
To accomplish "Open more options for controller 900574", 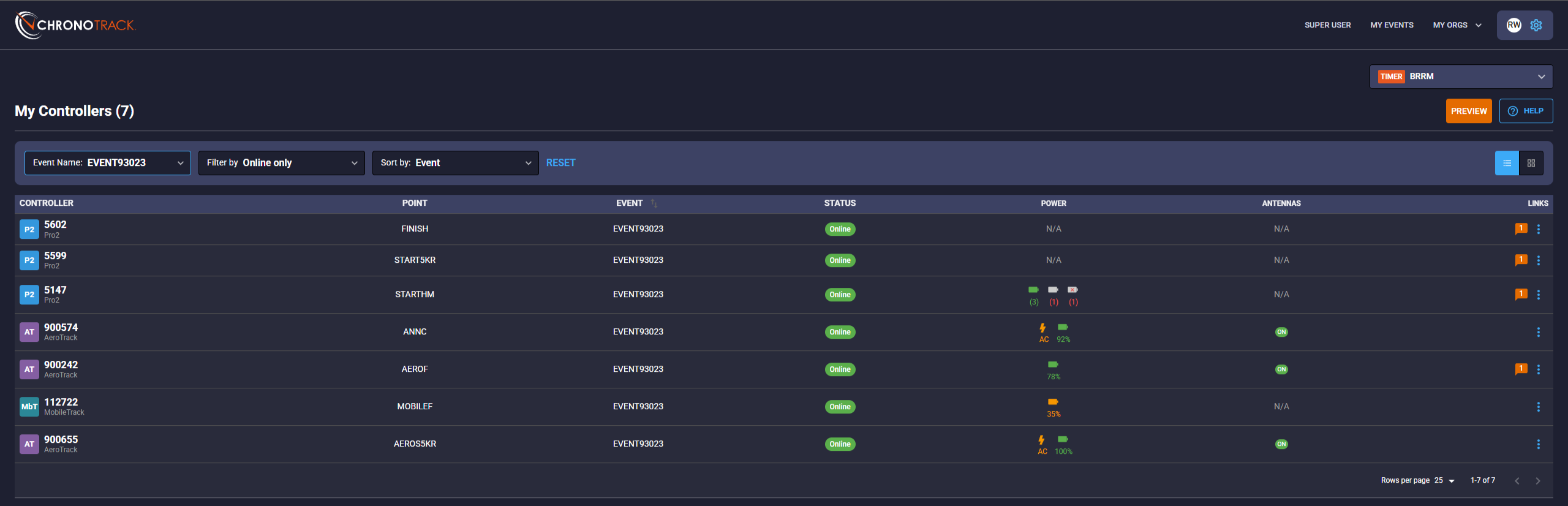I will (x=1538, y=332).
